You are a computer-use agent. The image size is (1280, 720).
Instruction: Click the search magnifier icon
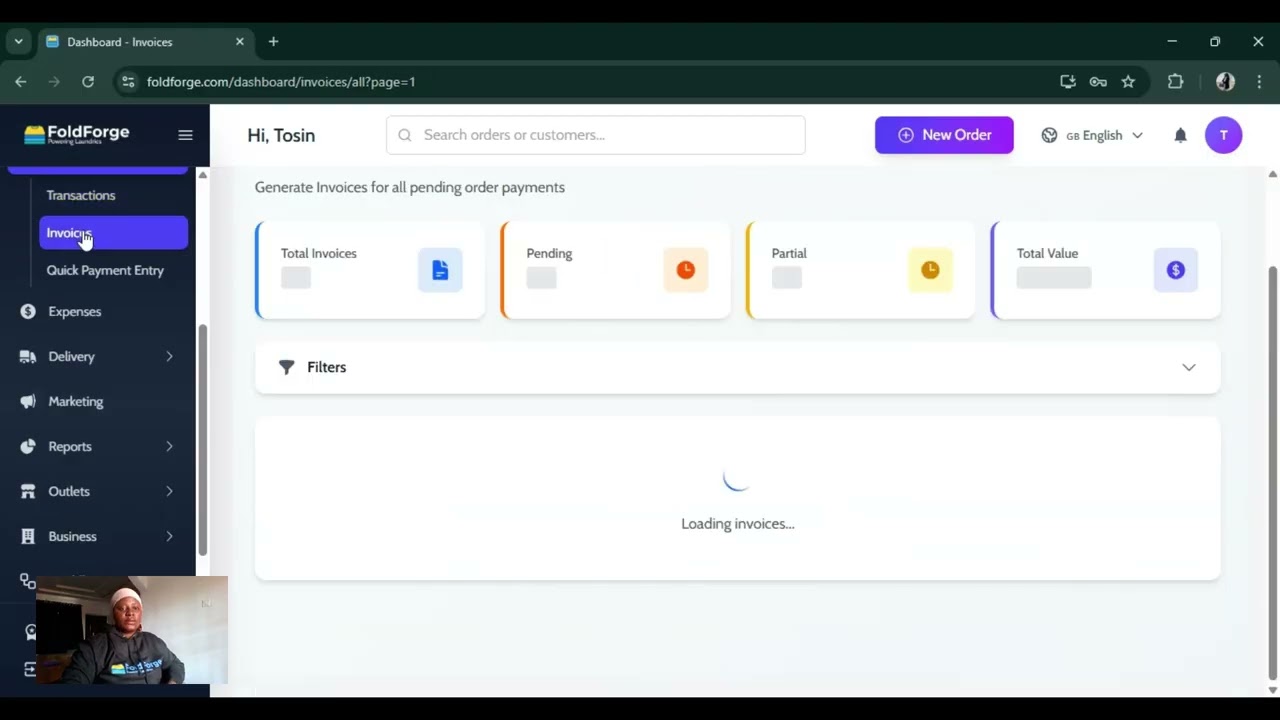405,135
